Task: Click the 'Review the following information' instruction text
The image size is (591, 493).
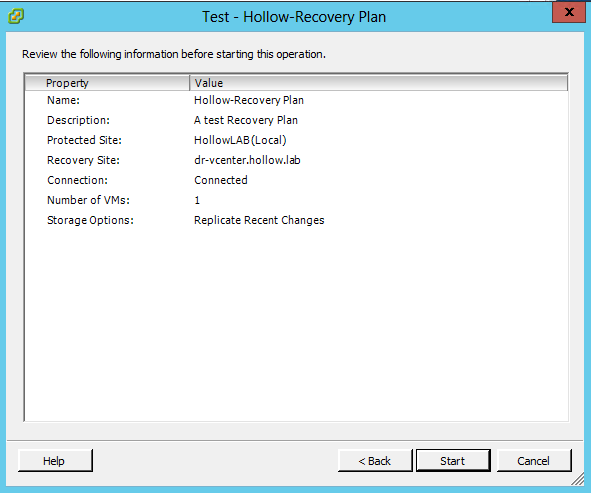Action: pos(174,54)
